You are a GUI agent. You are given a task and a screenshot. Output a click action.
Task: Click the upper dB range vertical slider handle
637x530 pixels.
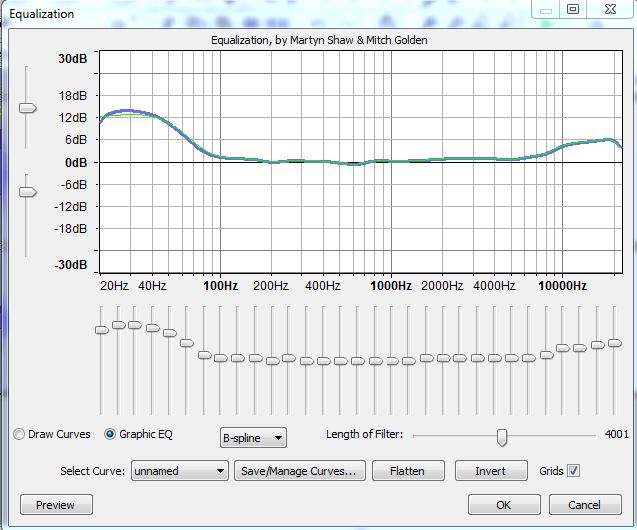coord(28,108)
